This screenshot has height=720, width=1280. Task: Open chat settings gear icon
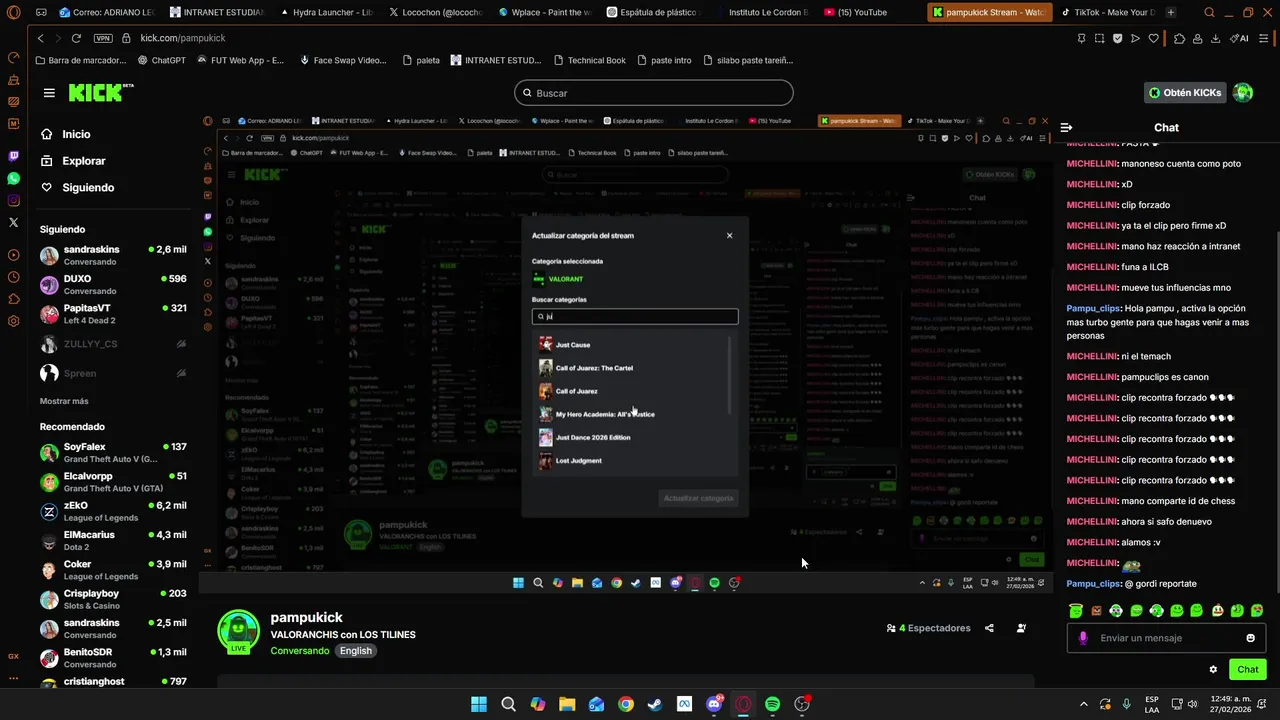click(x=1213, y=670)
